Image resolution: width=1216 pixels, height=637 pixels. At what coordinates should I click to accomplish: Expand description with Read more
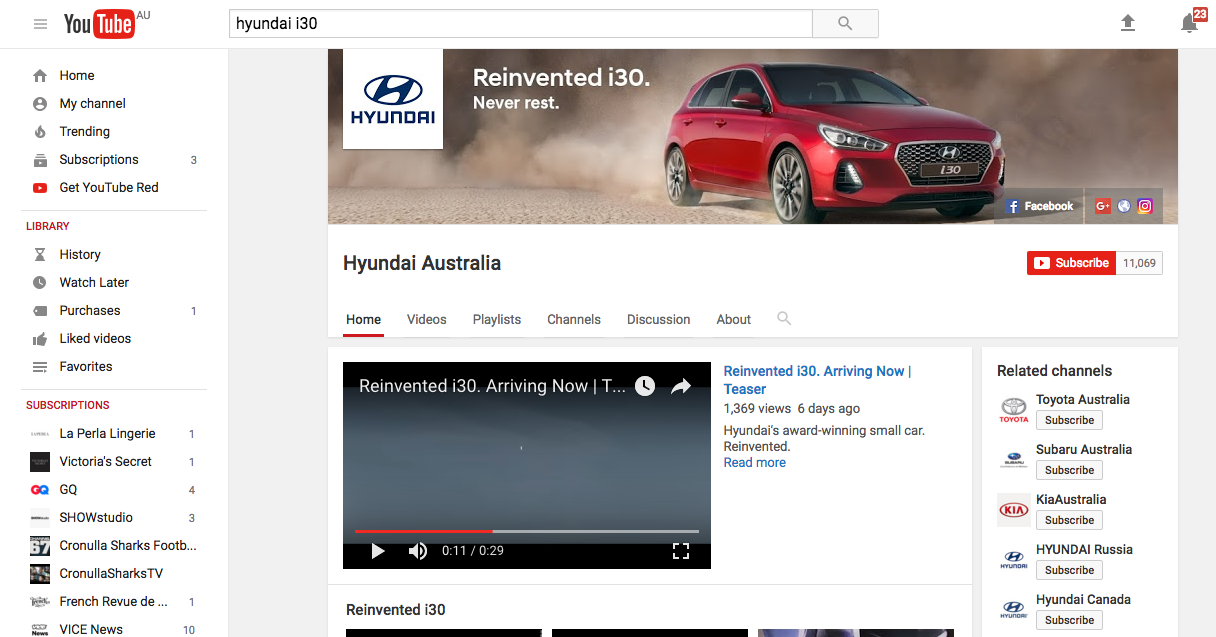tap(755, 463)
